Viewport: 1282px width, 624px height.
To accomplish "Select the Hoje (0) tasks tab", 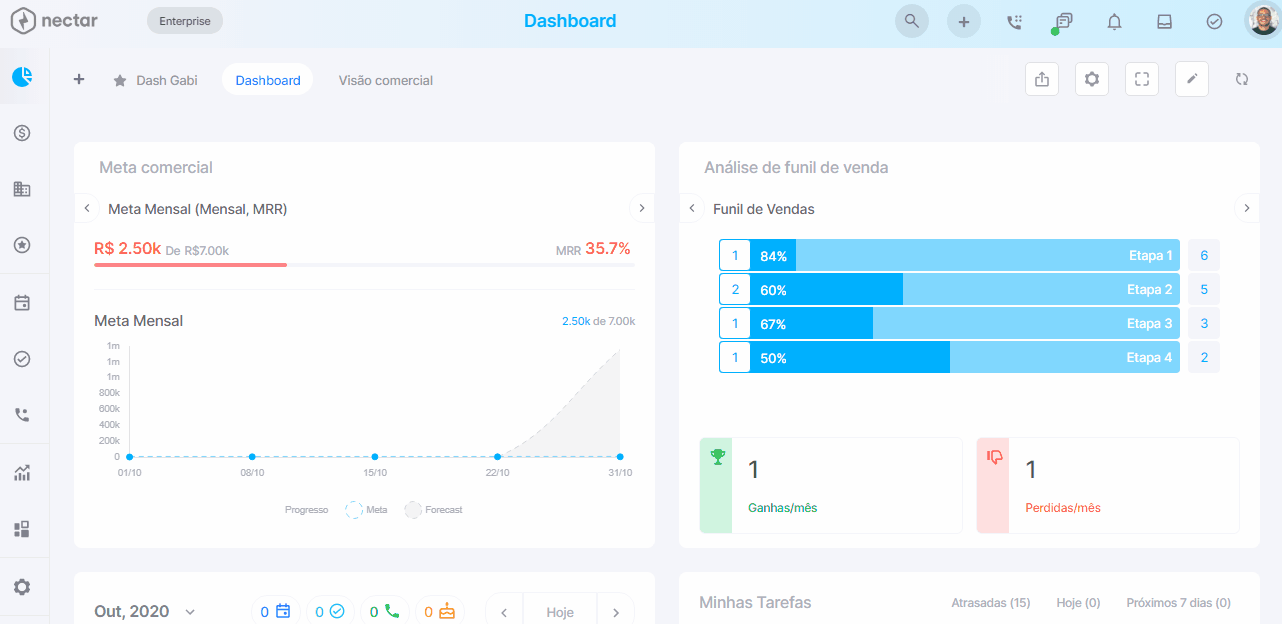I will (x=1078, y=603).
